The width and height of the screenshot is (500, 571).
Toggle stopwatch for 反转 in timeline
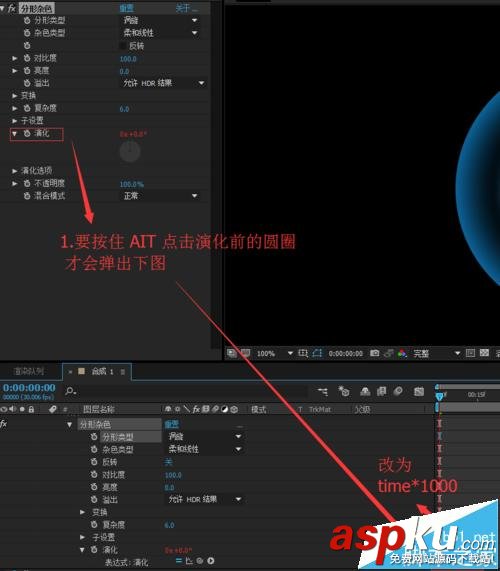coord(94,462)
